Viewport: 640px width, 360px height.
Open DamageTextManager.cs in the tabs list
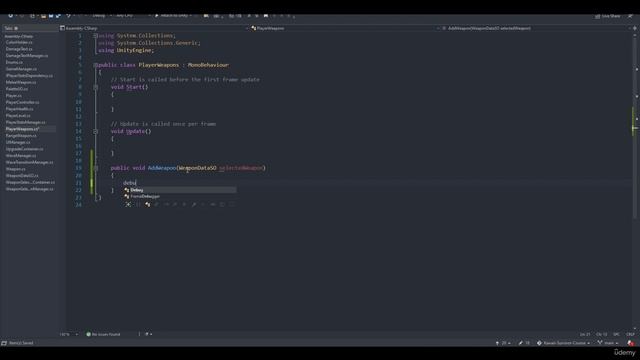coord(27,56)
